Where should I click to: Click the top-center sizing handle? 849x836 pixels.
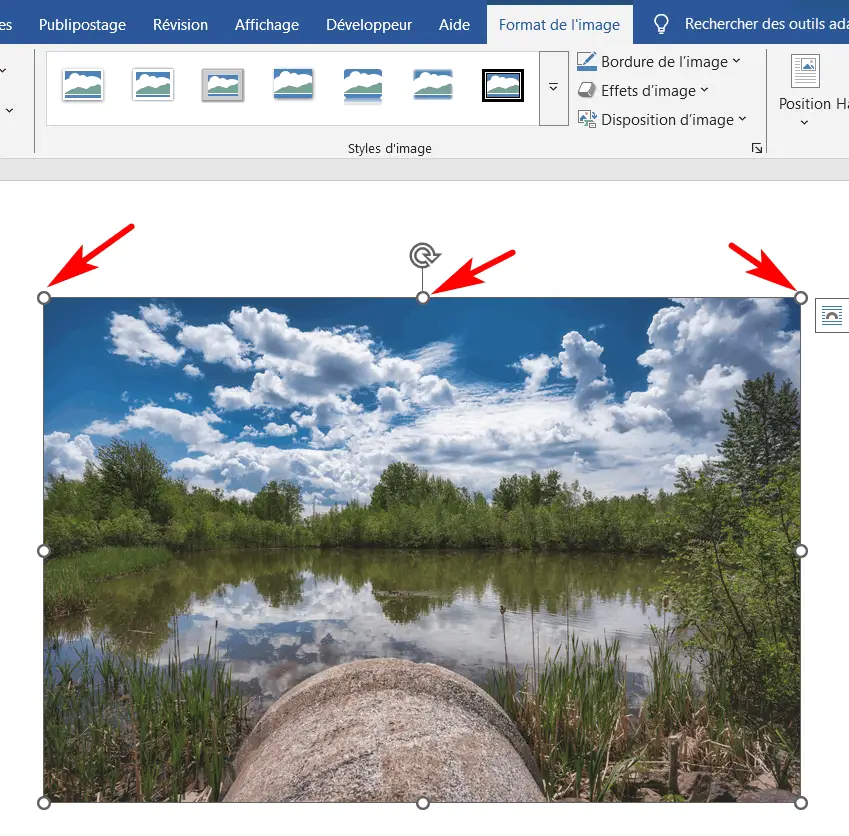[x=423, y=298]
